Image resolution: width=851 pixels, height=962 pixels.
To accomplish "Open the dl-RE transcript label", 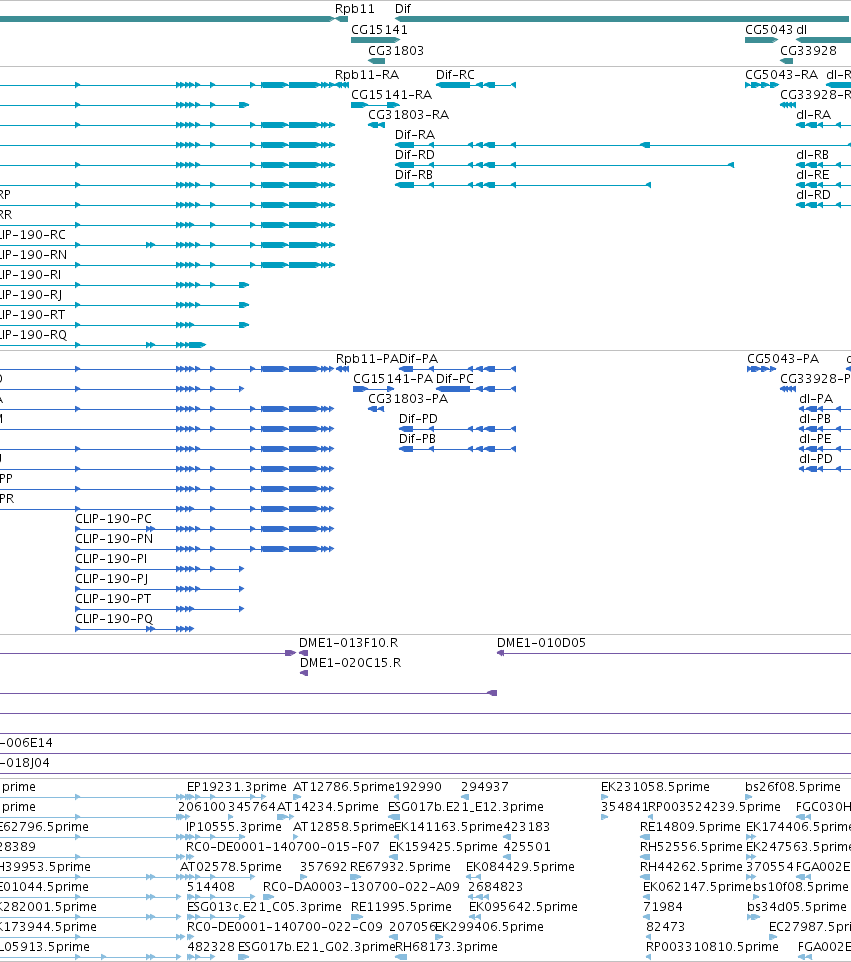I will point(813,175).
